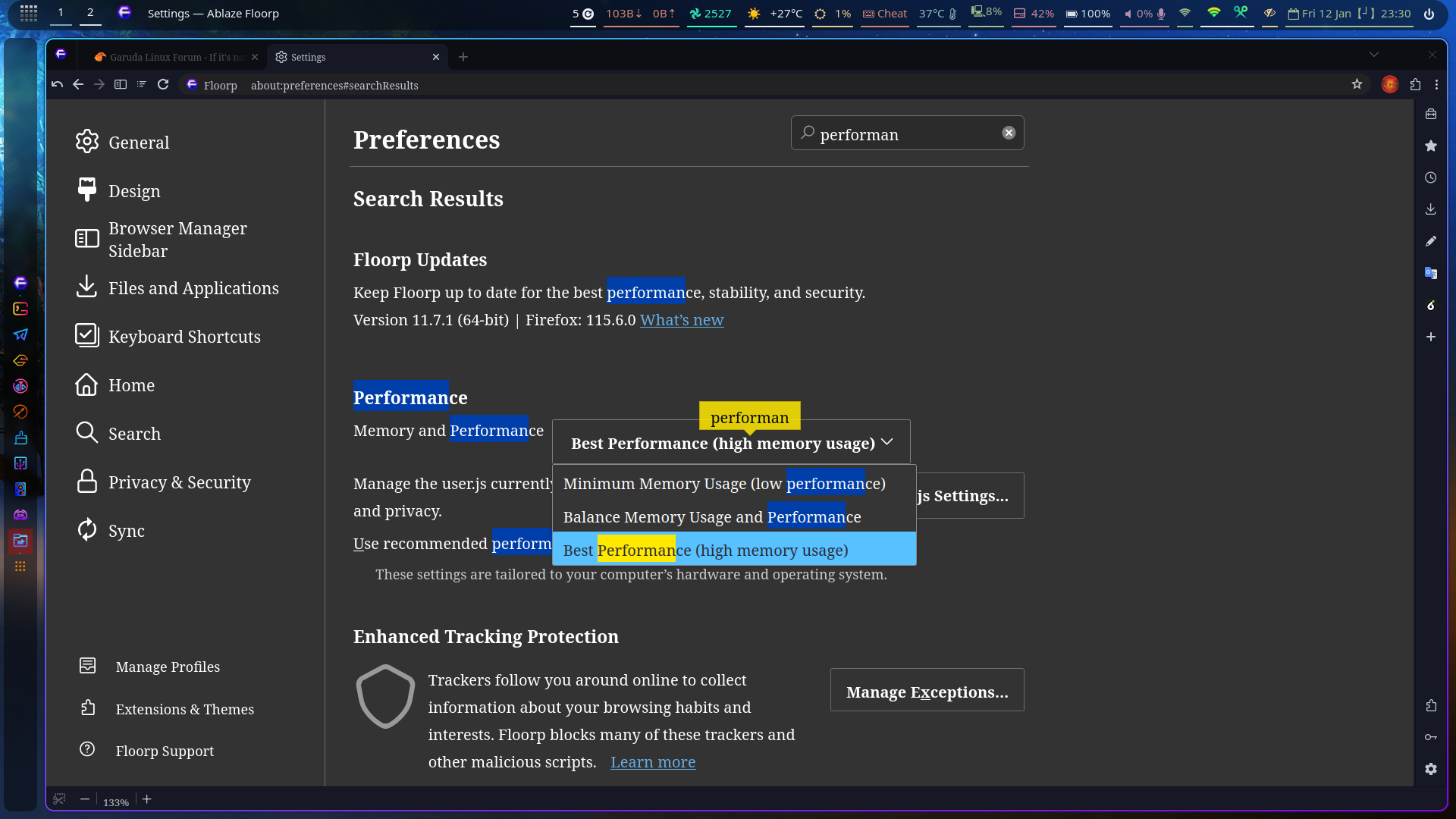Screen dimensions: 1456x819
Task: Close the Settings tab
Action: tap(436, 57)
